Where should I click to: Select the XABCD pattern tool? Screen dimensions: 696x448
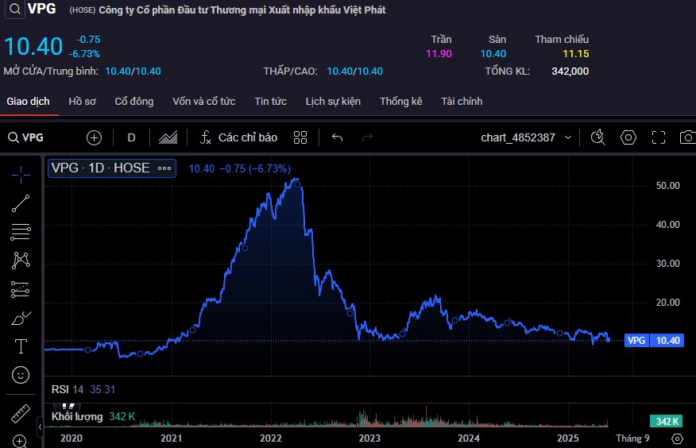tap(21, 260)
